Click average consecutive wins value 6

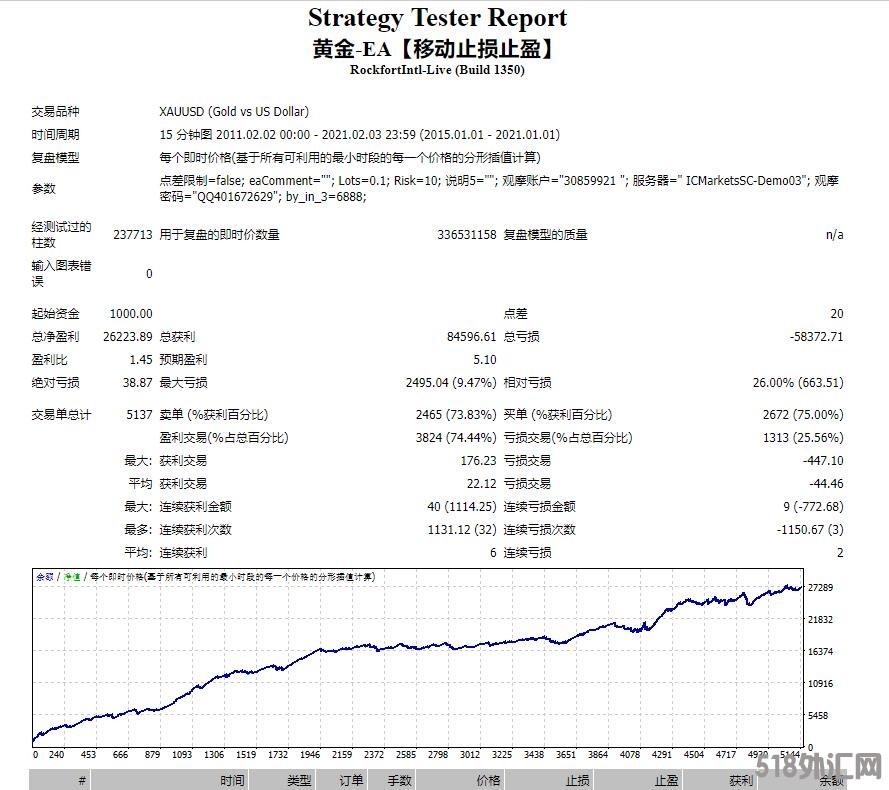click(x=493, y=553)
